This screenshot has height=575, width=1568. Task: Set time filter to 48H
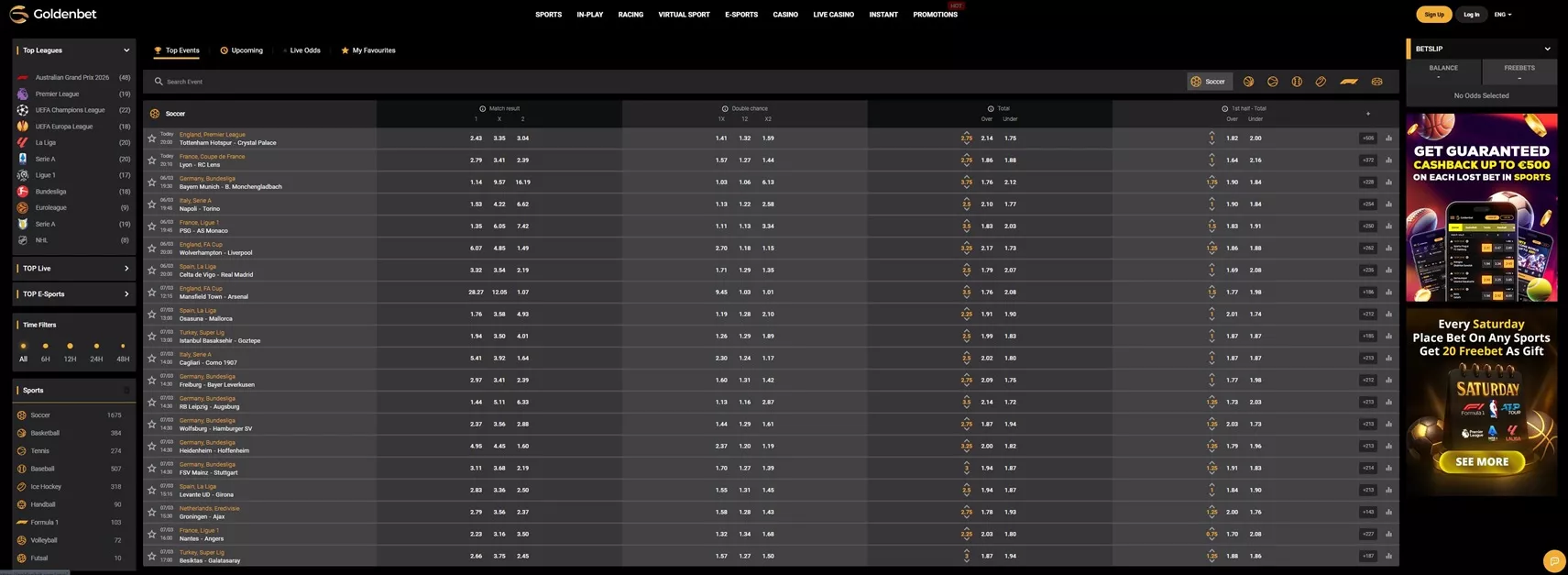(123, 353)
